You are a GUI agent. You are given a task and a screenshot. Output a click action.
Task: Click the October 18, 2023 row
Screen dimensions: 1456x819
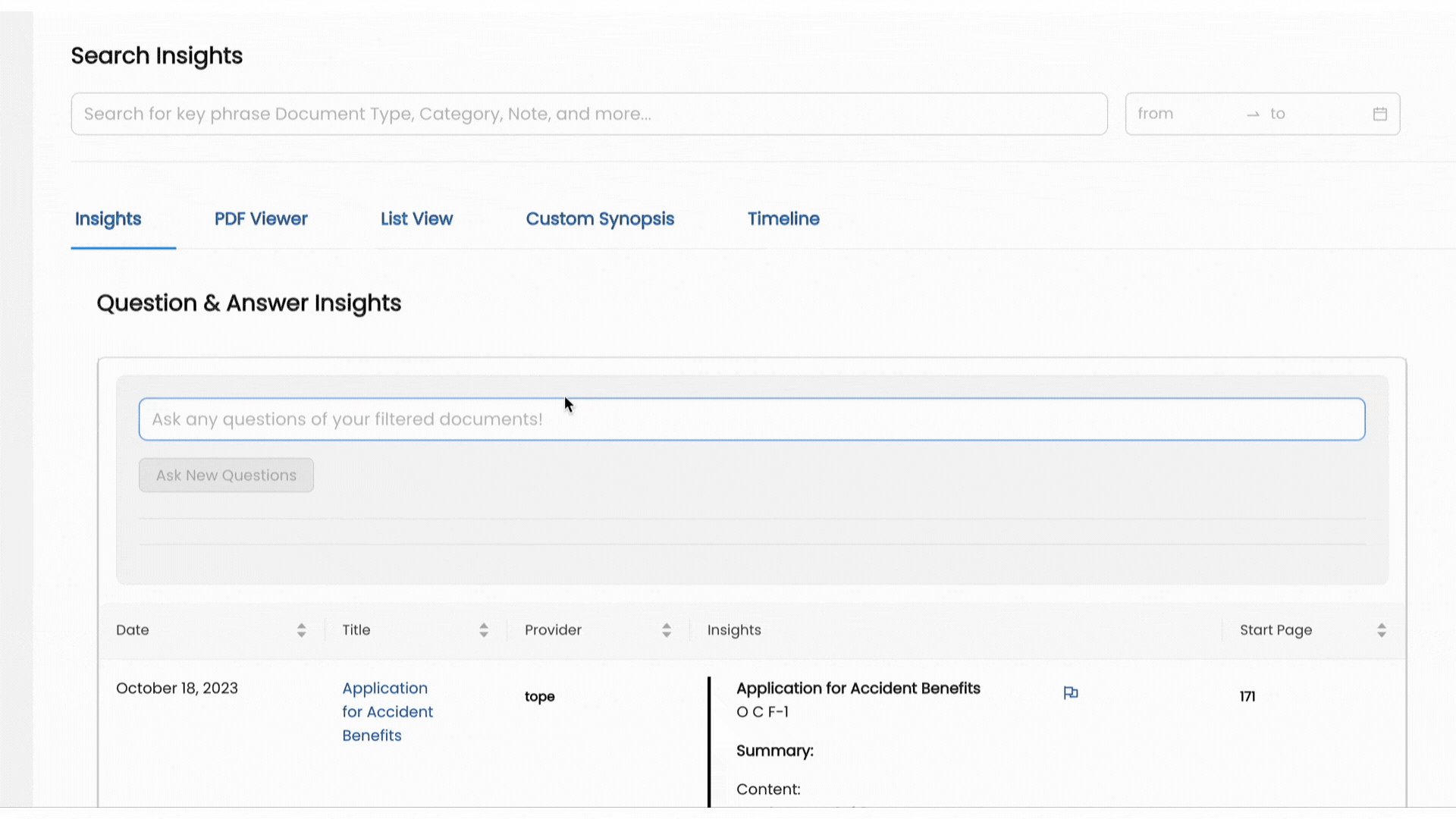[177, 688]
